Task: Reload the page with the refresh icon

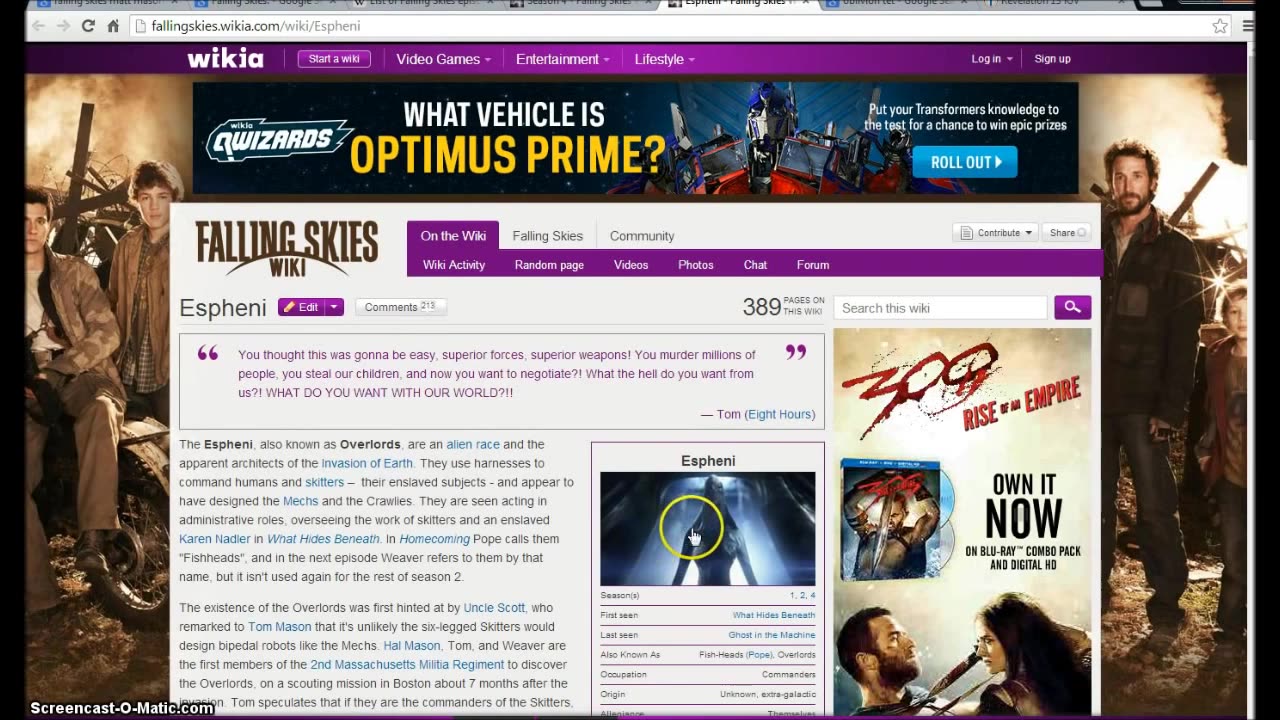Action: (x=88, y=26)
